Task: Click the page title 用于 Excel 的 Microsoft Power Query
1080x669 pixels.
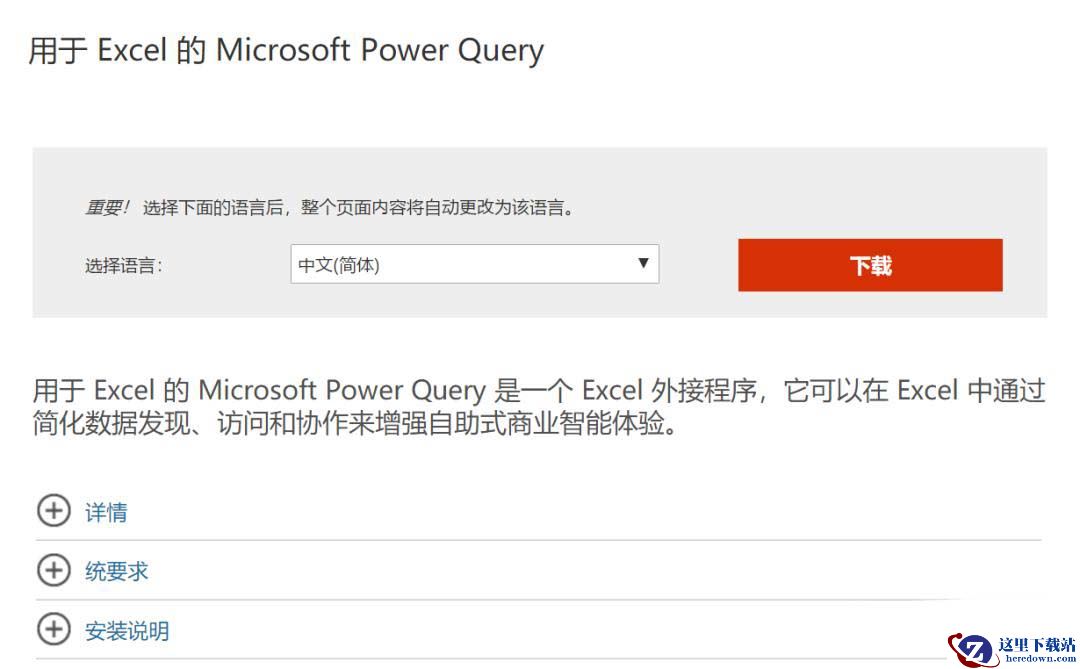Action: pos(287,51)
